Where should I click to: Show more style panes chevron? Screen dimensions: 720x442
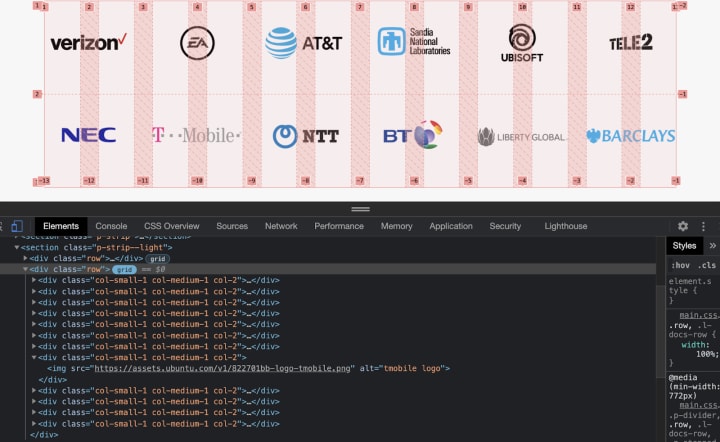point(713,246)
